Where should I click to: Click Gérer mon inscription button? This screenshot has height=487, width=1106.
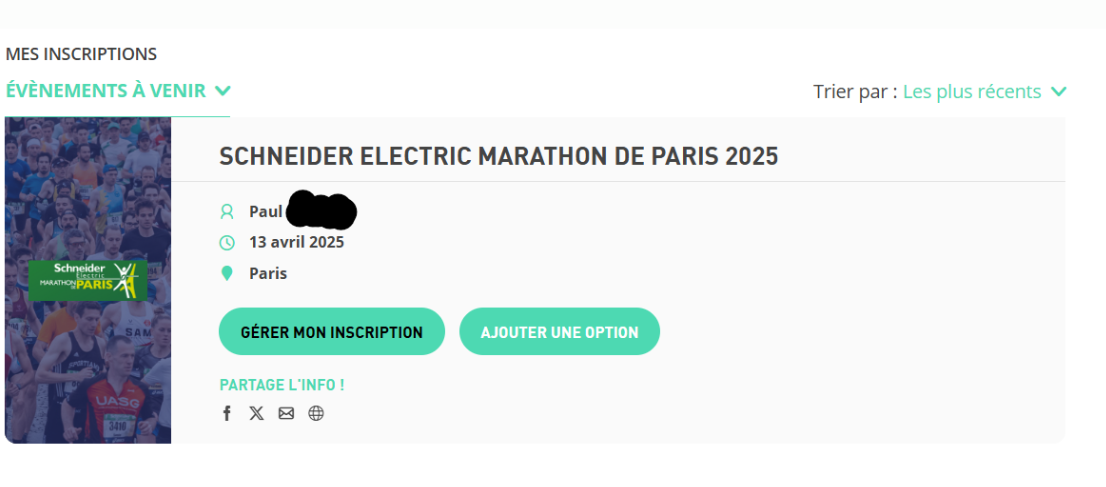pos(332,332)
